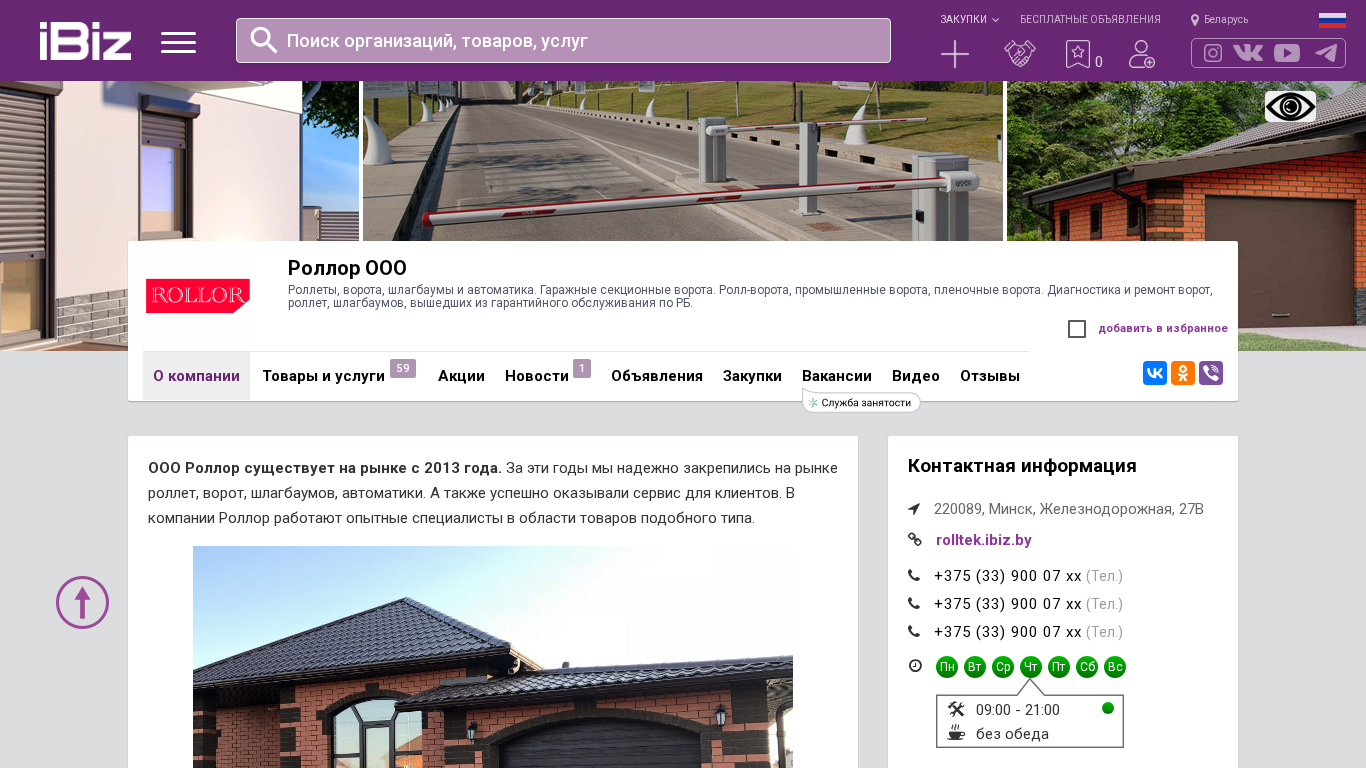Image resolution: width=1366 pixels, height=768 pixels.
Task: Click the user registration icon
Action: click(x=1141, y=54)
